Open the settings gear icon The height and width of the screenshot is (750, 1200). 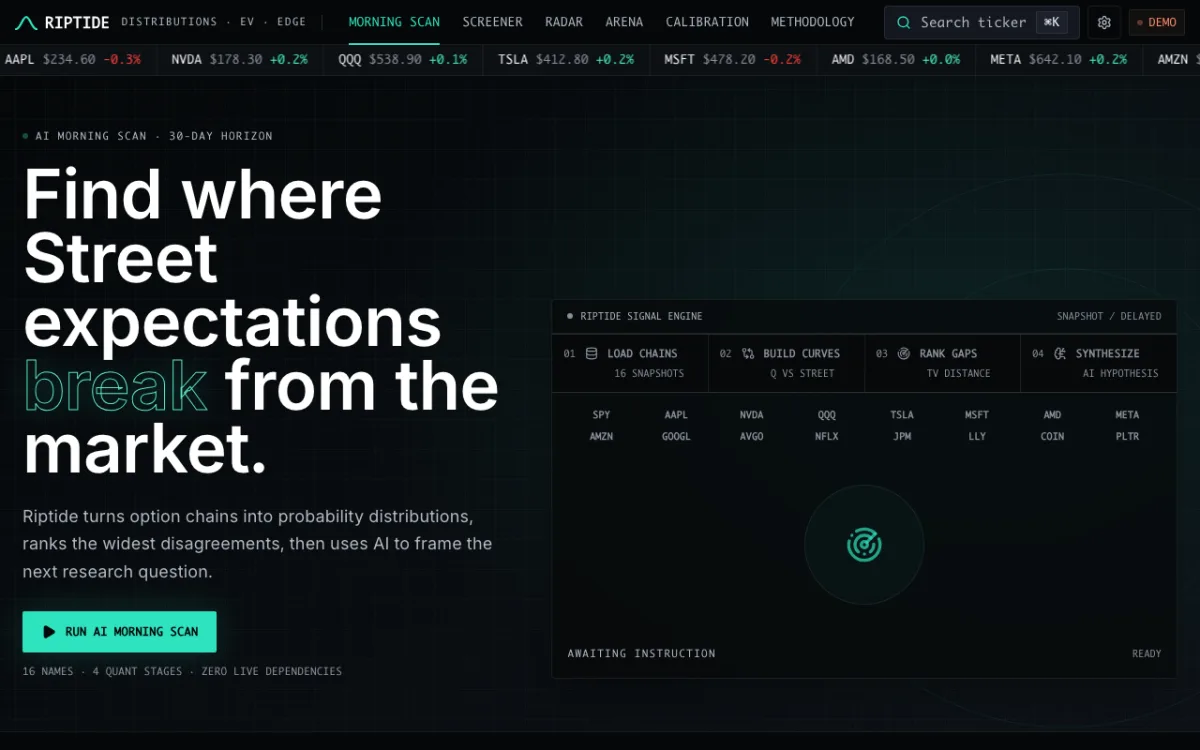coord(1104,22)
